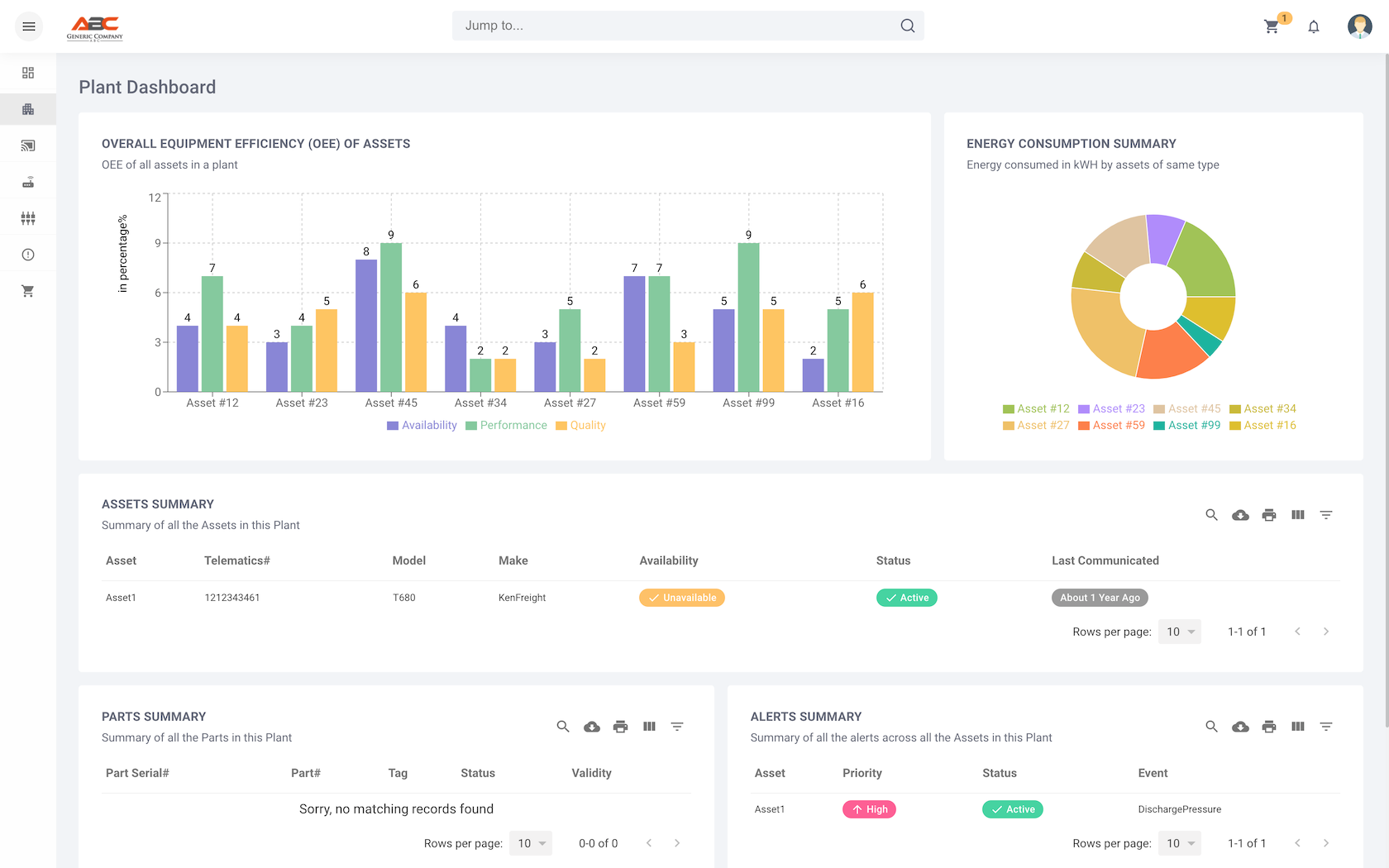The image size is (1389, 868).
Task: Open the cart sidebar icon
Action: click(x=28, y=291)
